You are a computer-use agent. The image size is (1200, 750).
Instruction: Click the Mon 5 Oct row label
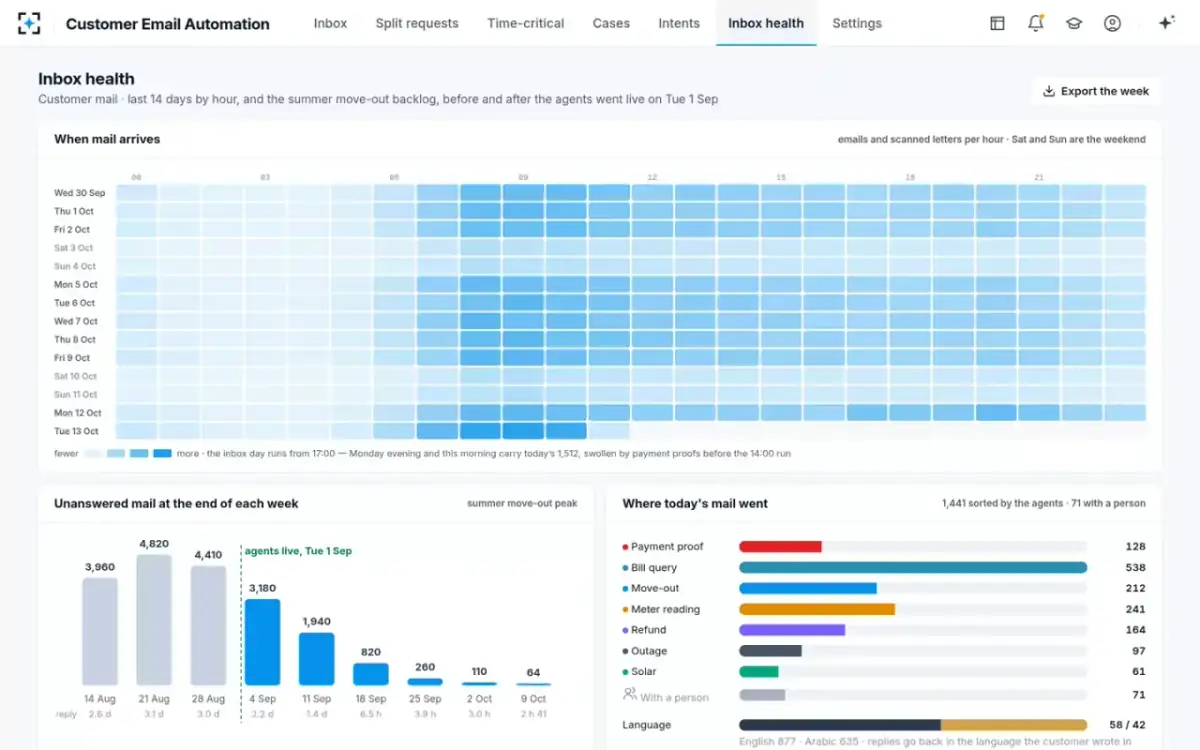click(x=75, y=285)
